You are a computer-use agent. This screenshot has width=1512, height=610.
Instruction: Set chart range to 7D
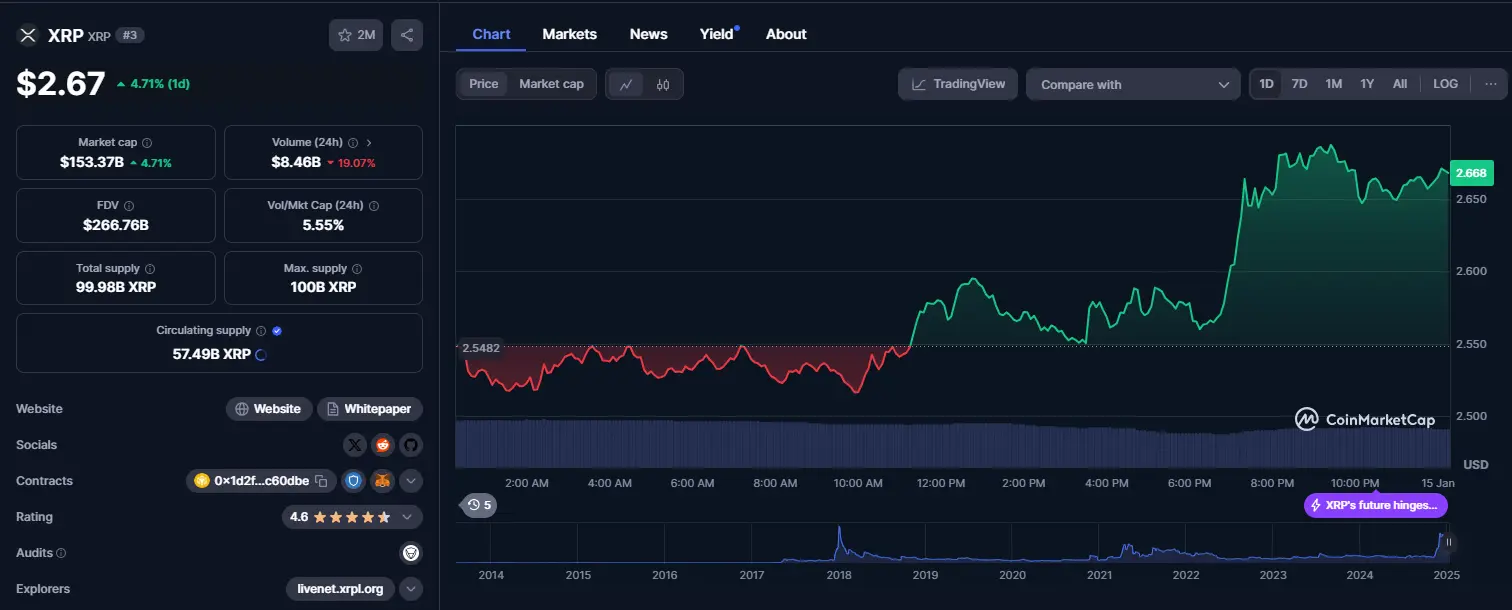point(1299,84)
